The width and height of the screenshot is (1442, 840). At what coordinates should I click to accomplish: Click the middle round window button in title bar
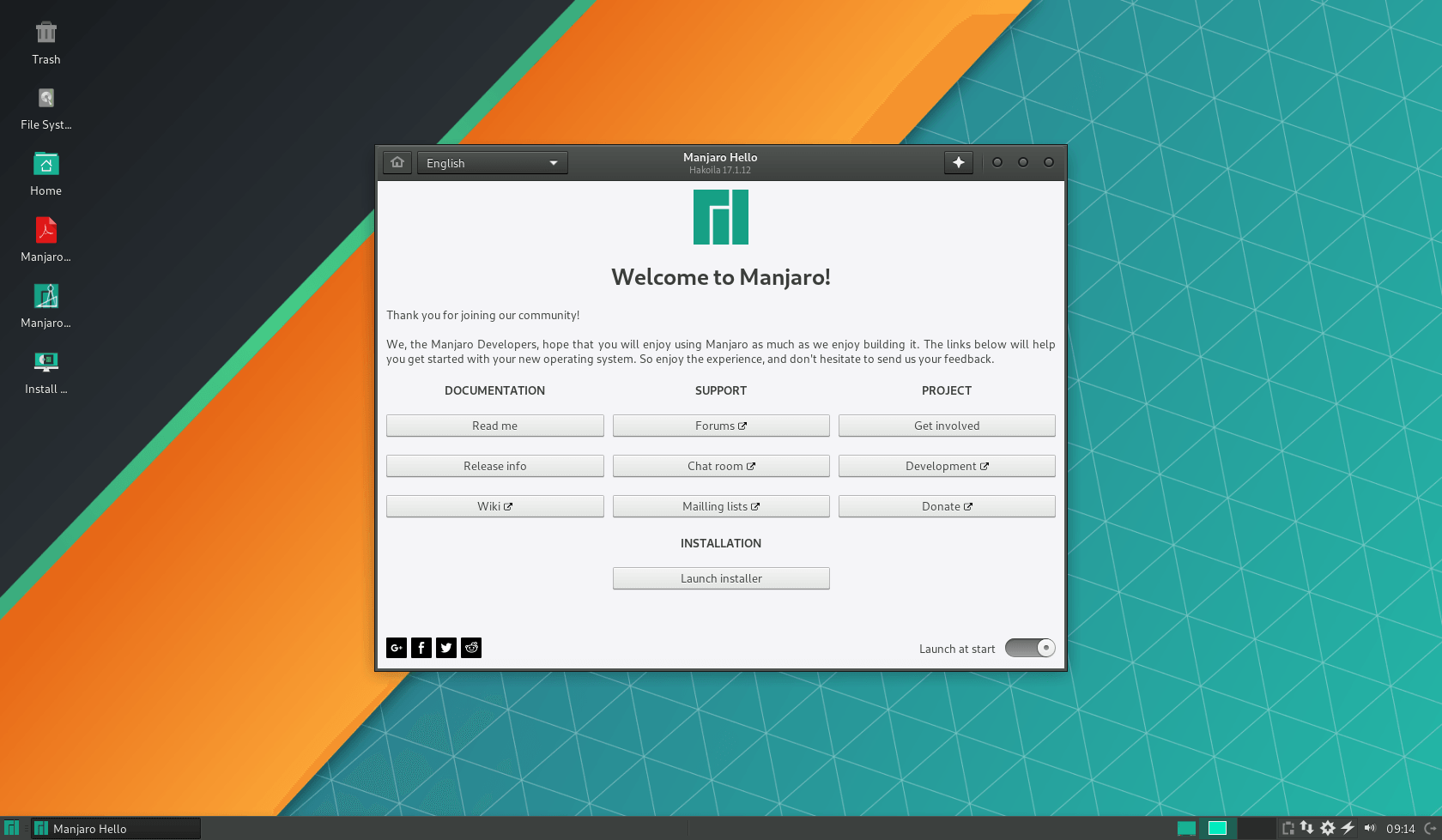1023,162
